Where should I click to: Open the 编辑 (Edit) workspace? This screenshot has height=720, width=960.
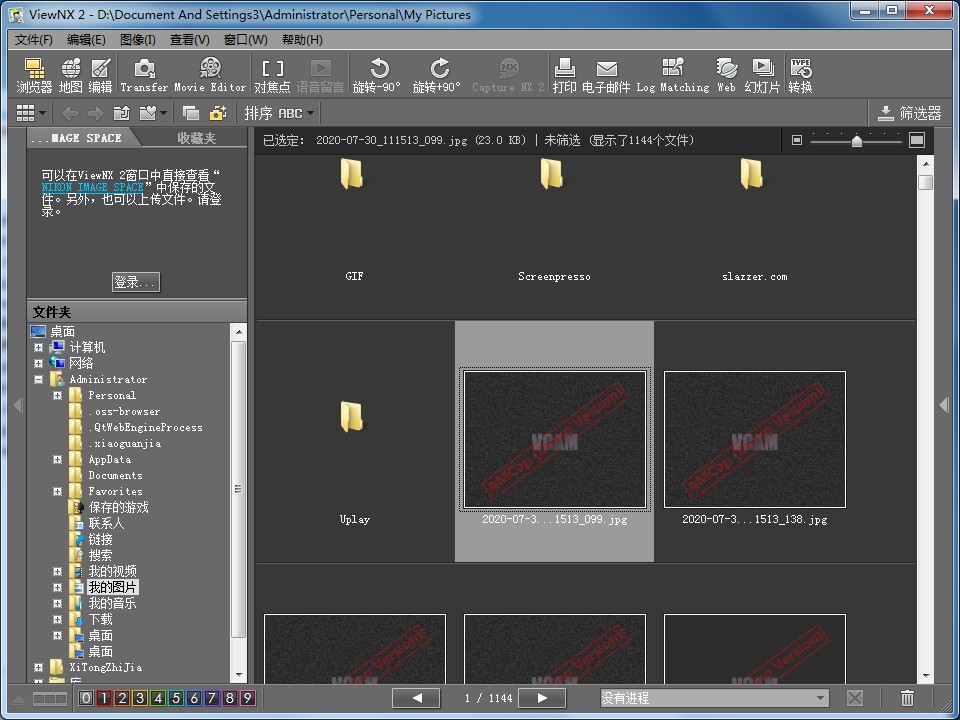tap(100, 75)
